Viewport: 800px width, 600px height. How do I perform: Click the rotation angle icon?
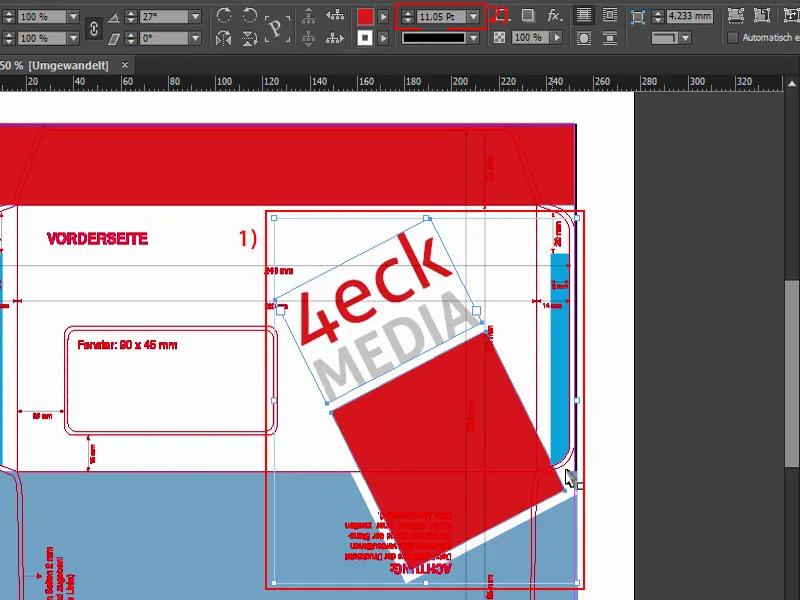tap(114, 17)
